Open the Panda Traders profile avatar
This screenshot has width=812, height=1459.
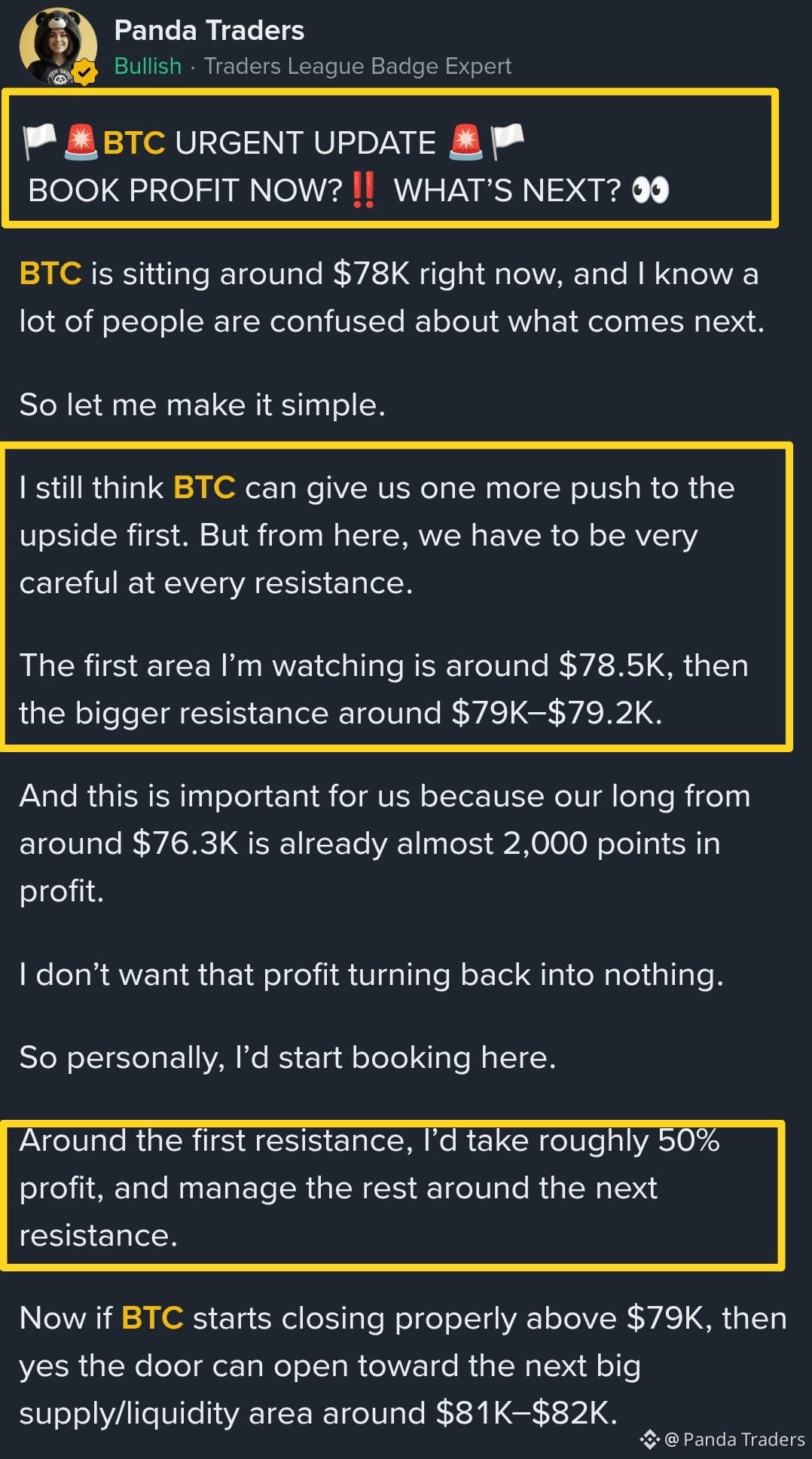tap(57, 47)
